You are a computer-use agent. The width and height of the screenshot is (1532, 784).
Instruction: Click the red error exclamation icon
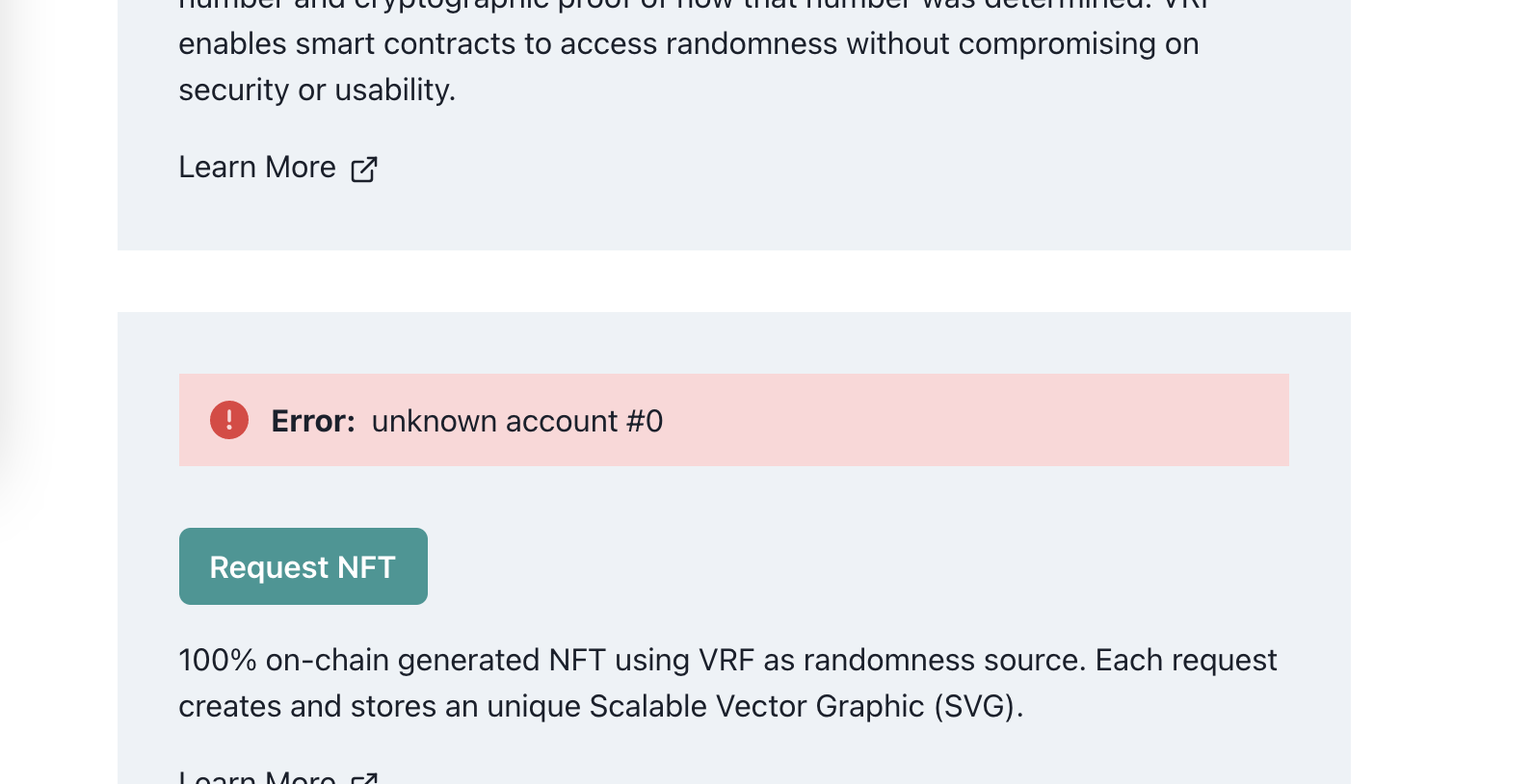(x=229, y=420)
